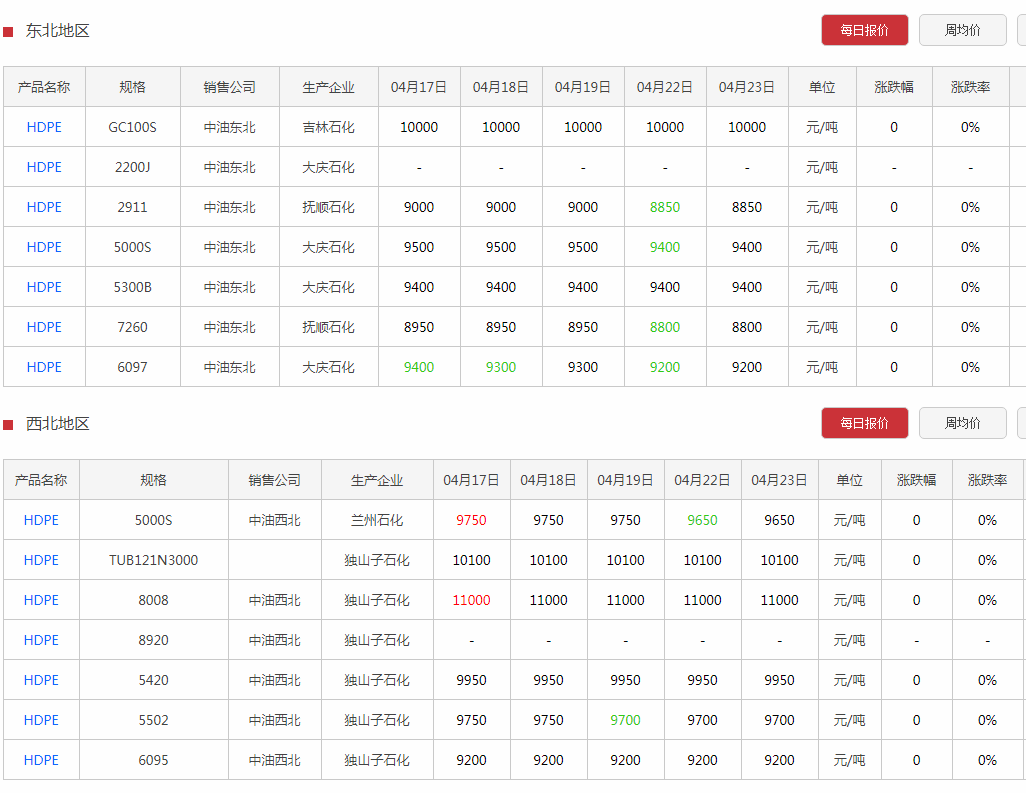Click 5300B specification cell
Image resolution: width=1026 pixels, height=793 pixels.
tap(132, 287)
